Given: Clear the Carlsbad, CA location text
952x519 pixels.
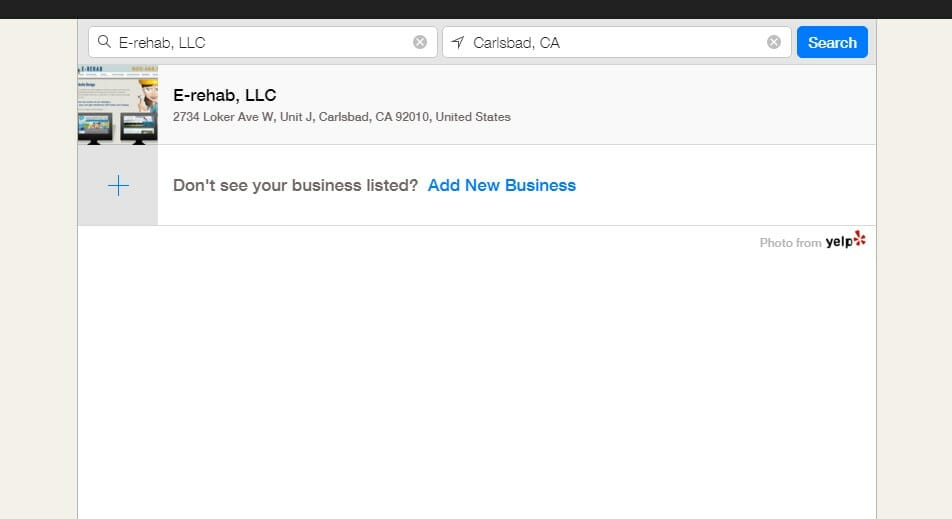Looking at the screenshot, I should [x=774, y=42].
